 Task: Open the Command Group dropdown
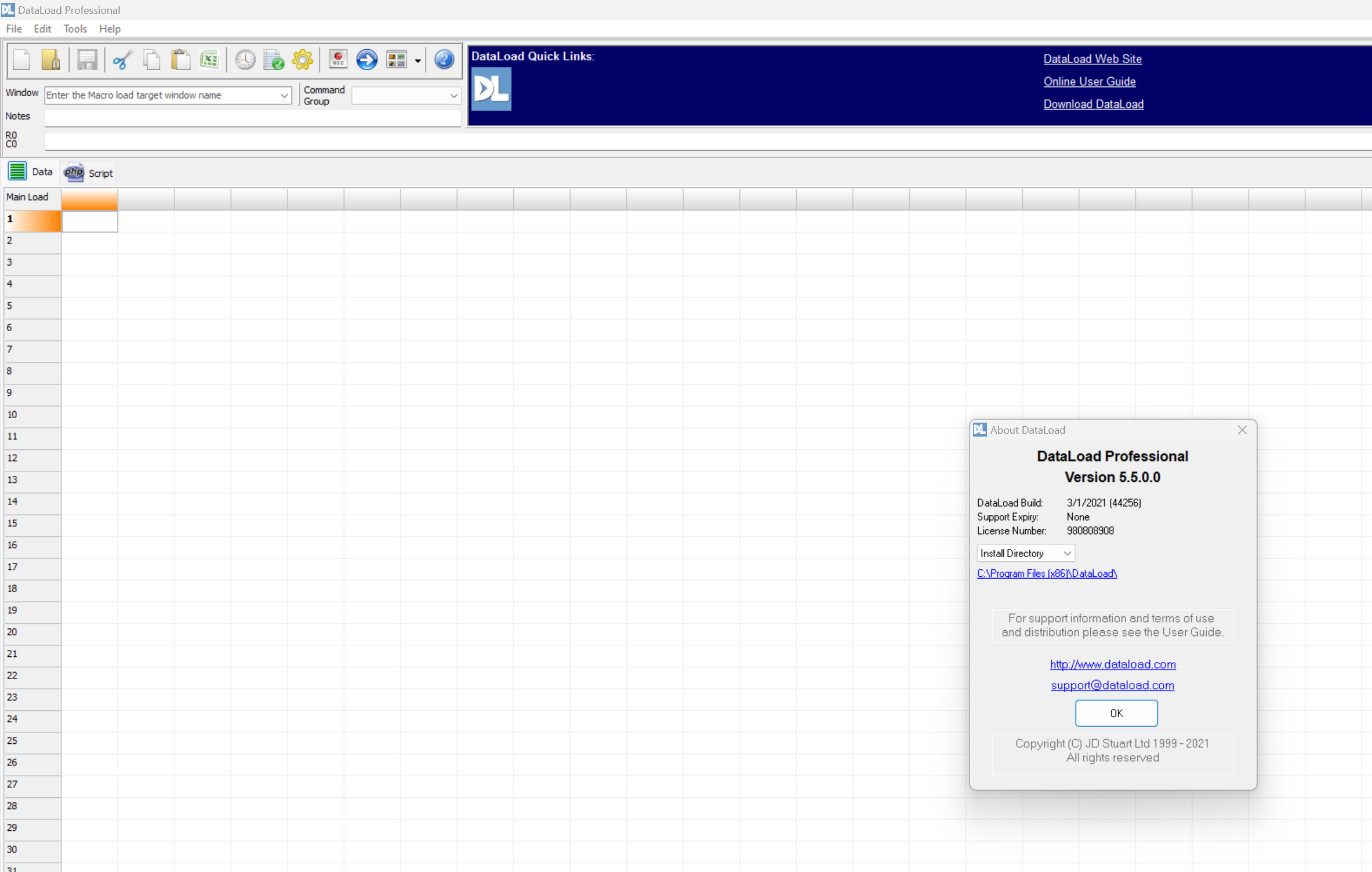coord(453,95)
